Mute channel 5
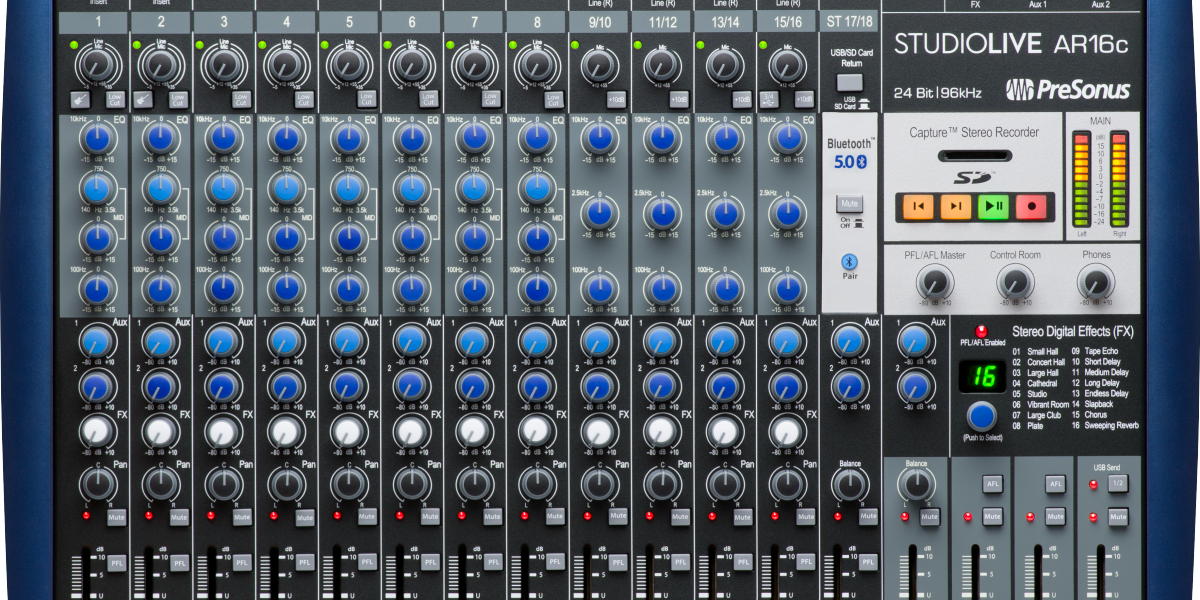Screen dimensions: 1200x600 (x=367, y=517)
